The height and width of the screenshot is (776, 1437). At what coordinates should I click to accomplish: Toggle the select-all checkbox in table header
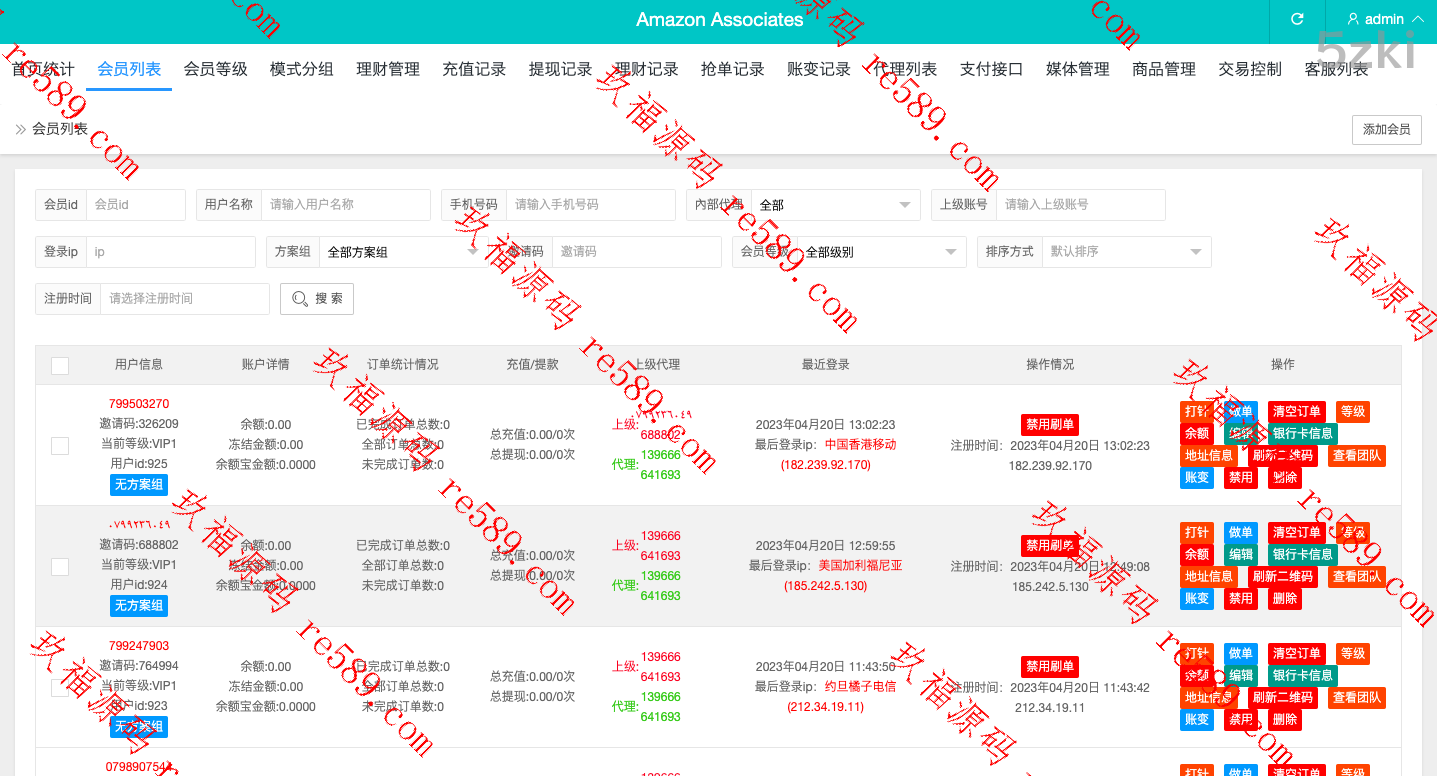click(60, 366)
